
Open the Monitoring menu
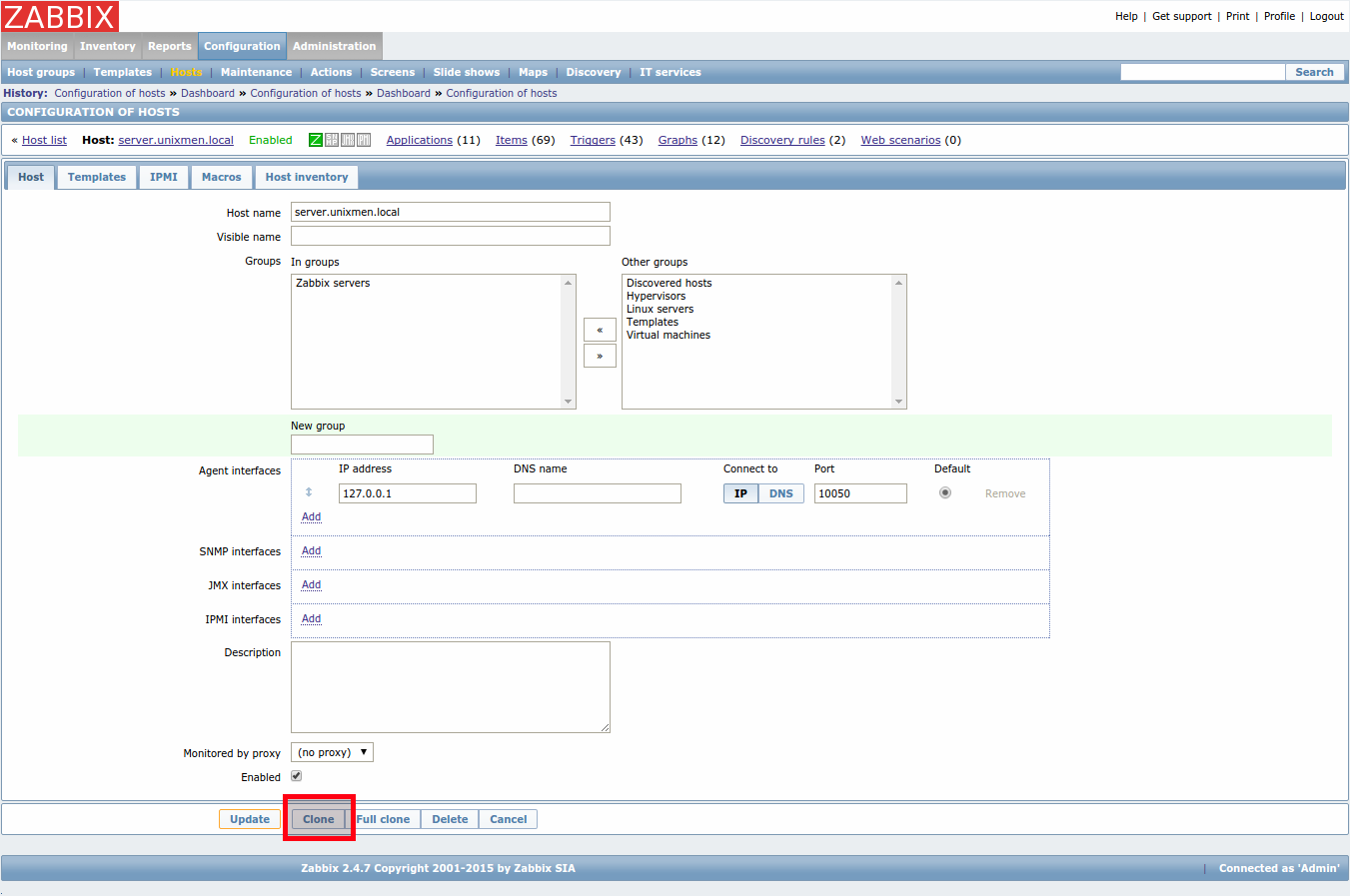click(x=37, y=46)
